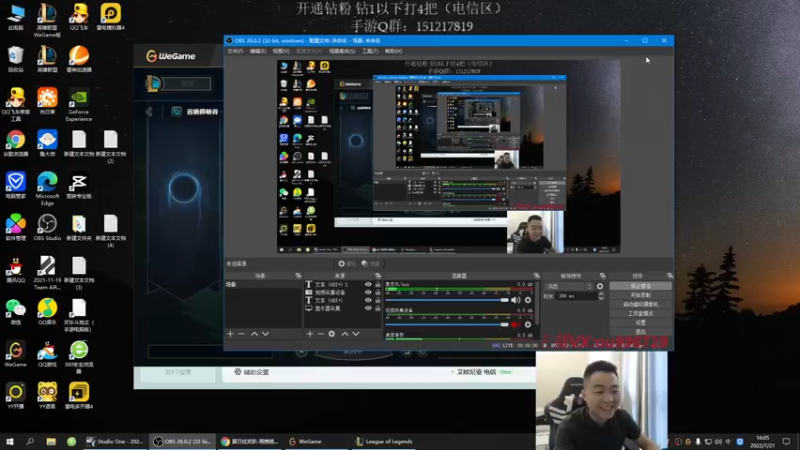This screenshot has height=450, width=800.
Task: Open the Tools menu in OBS
Action: 370,51
